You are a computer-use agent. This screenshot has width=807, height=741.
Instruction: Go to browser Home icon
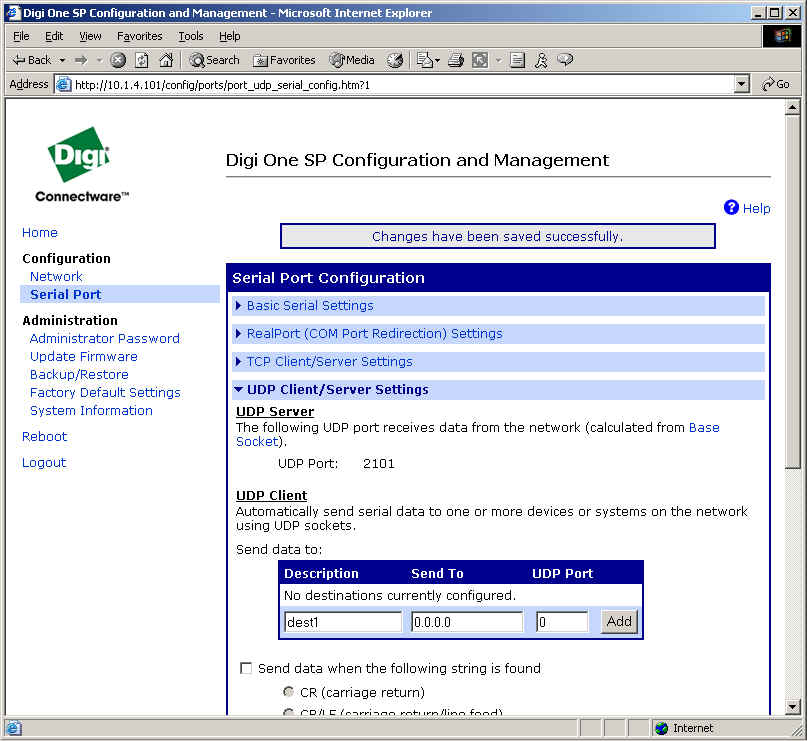[166, 60]
